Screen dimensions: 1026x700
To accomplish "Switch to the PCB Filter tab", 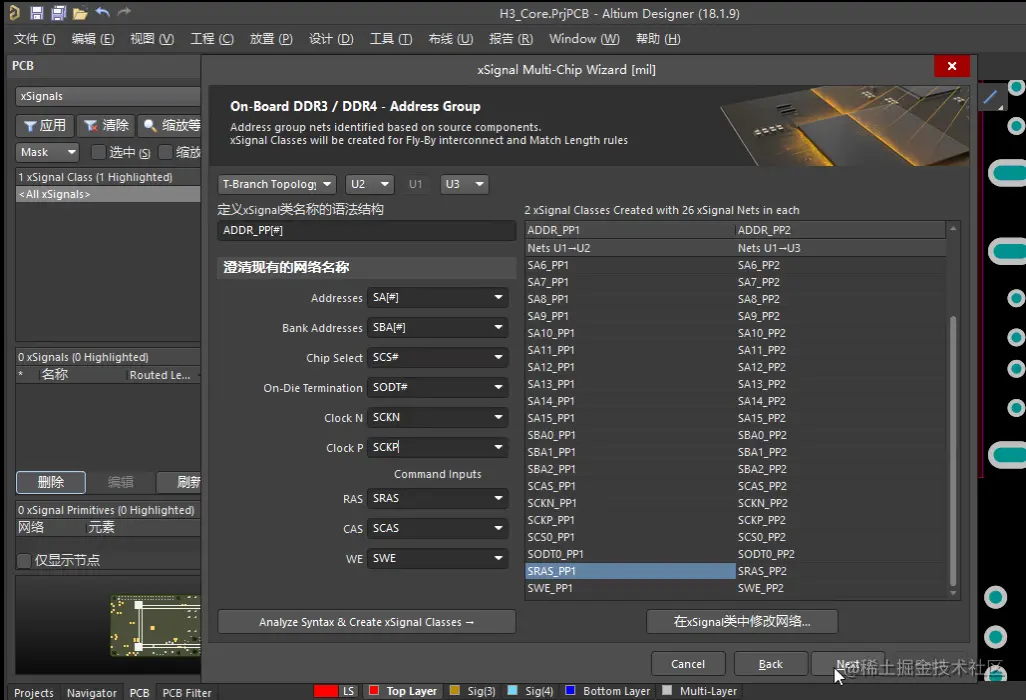I will point(186,692).
